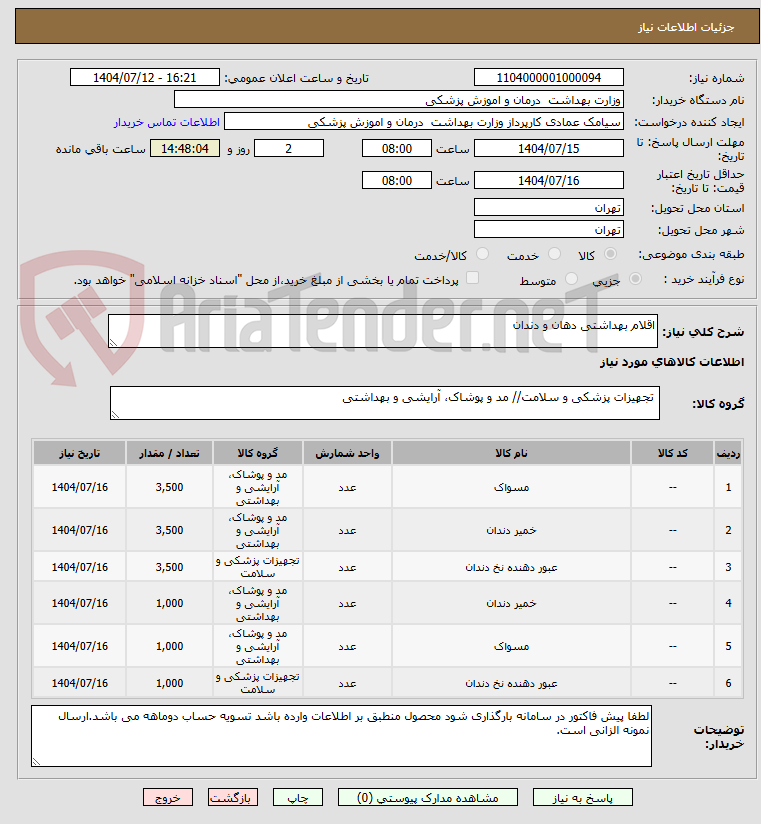The width and height of the screenshot is (761, 824).
Task: Click the announcement date field 1404/07/12 - 16:21
Action: pyautogui.click(x=145, y=77)
